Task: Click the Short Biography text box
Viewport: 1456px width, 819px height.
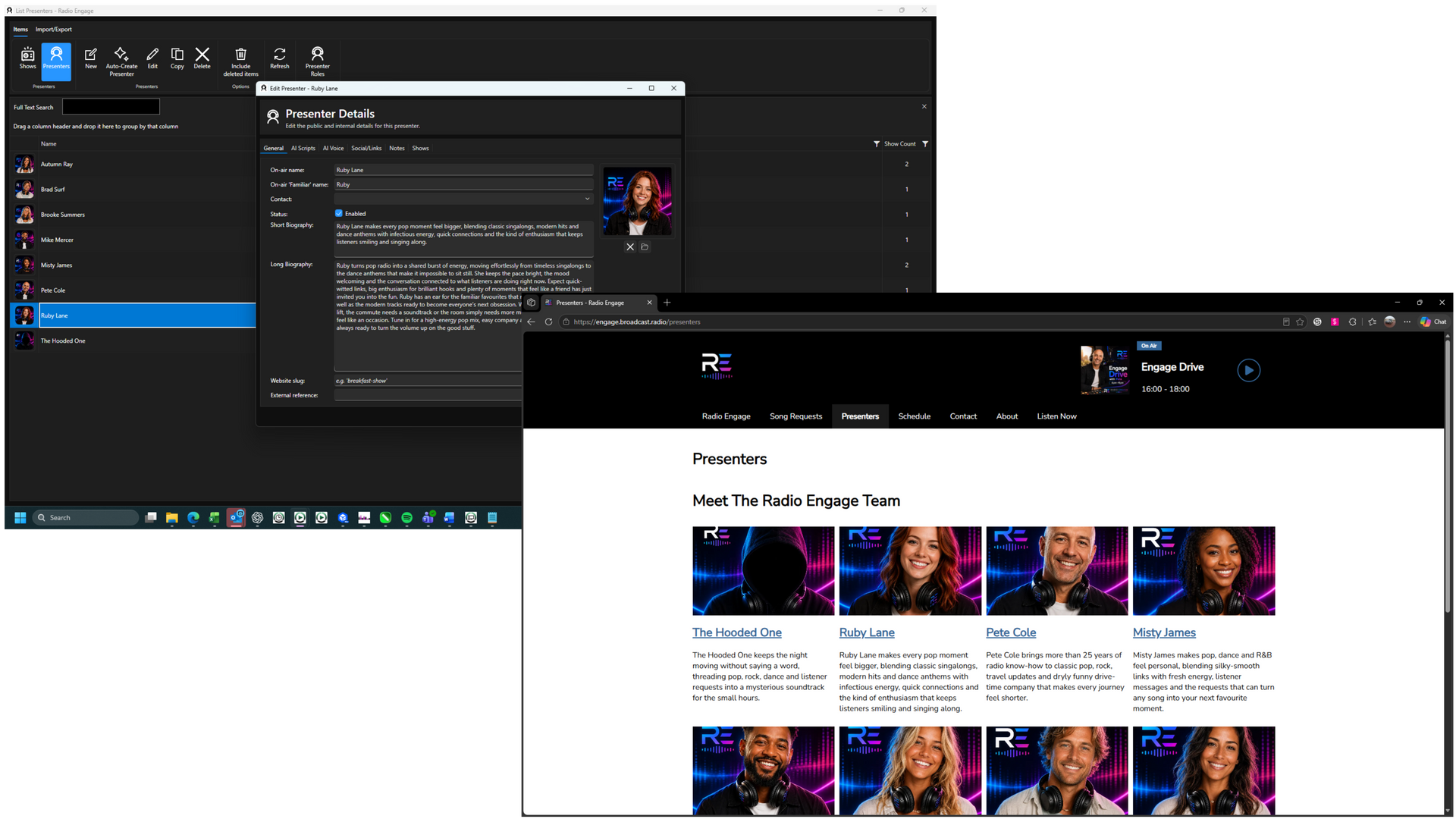Action: tap(463, 239)
